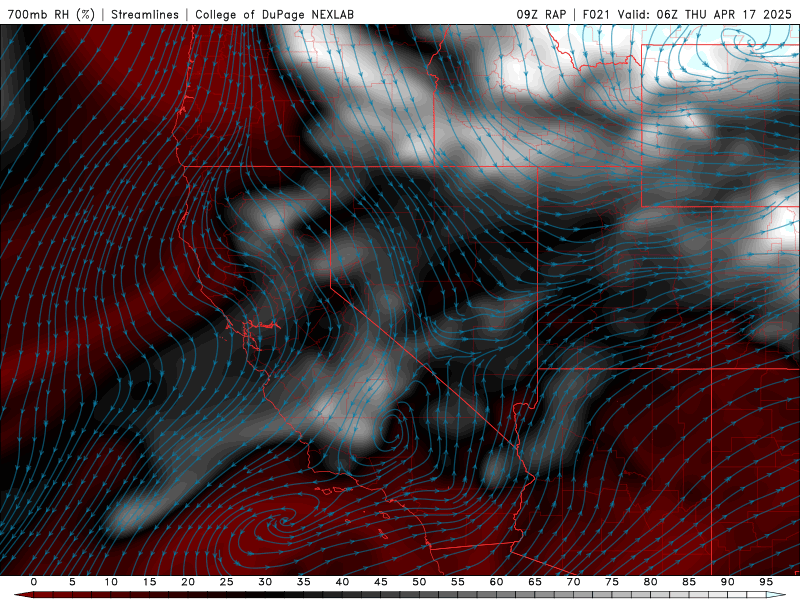Click the 0 tick label on the colorbar

34,582
